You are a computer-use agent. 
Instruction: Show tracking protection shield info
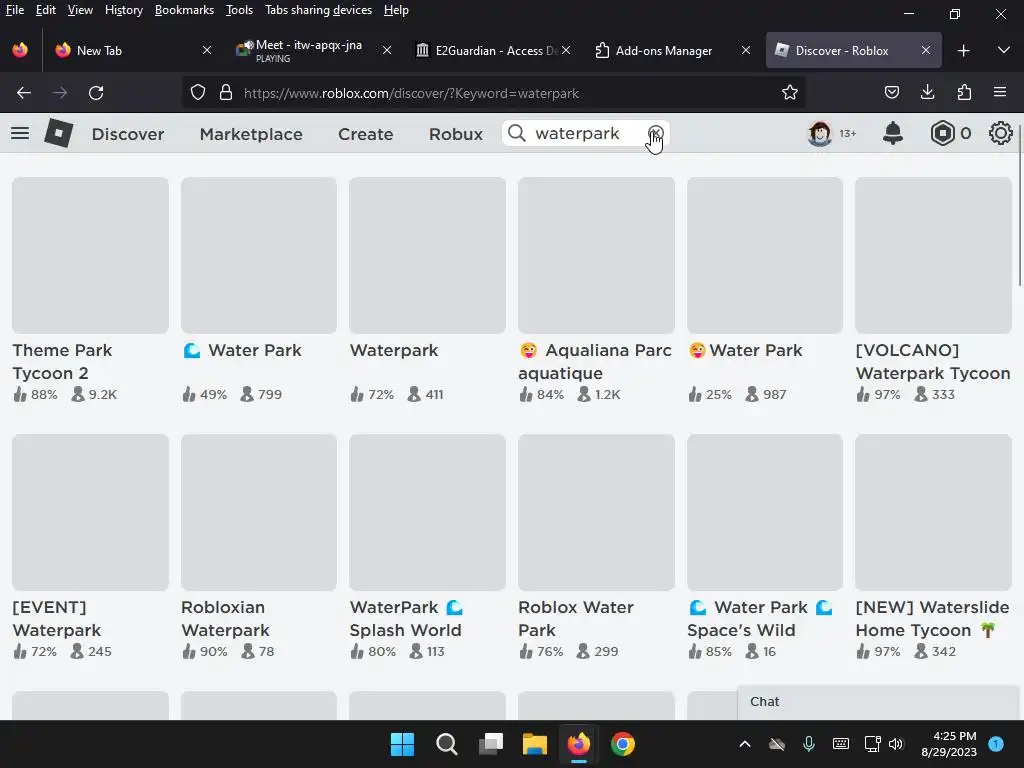coord(198,93)
